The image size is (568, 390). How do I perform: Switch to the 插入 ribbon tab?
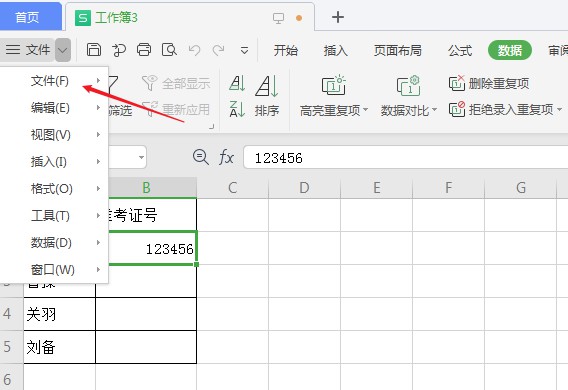point(335,50)
